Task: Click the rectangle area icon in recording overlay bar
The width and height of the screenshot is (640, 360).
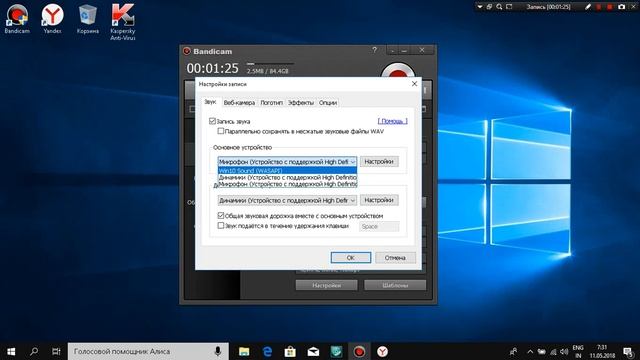Action: click(x=509, y=7)
